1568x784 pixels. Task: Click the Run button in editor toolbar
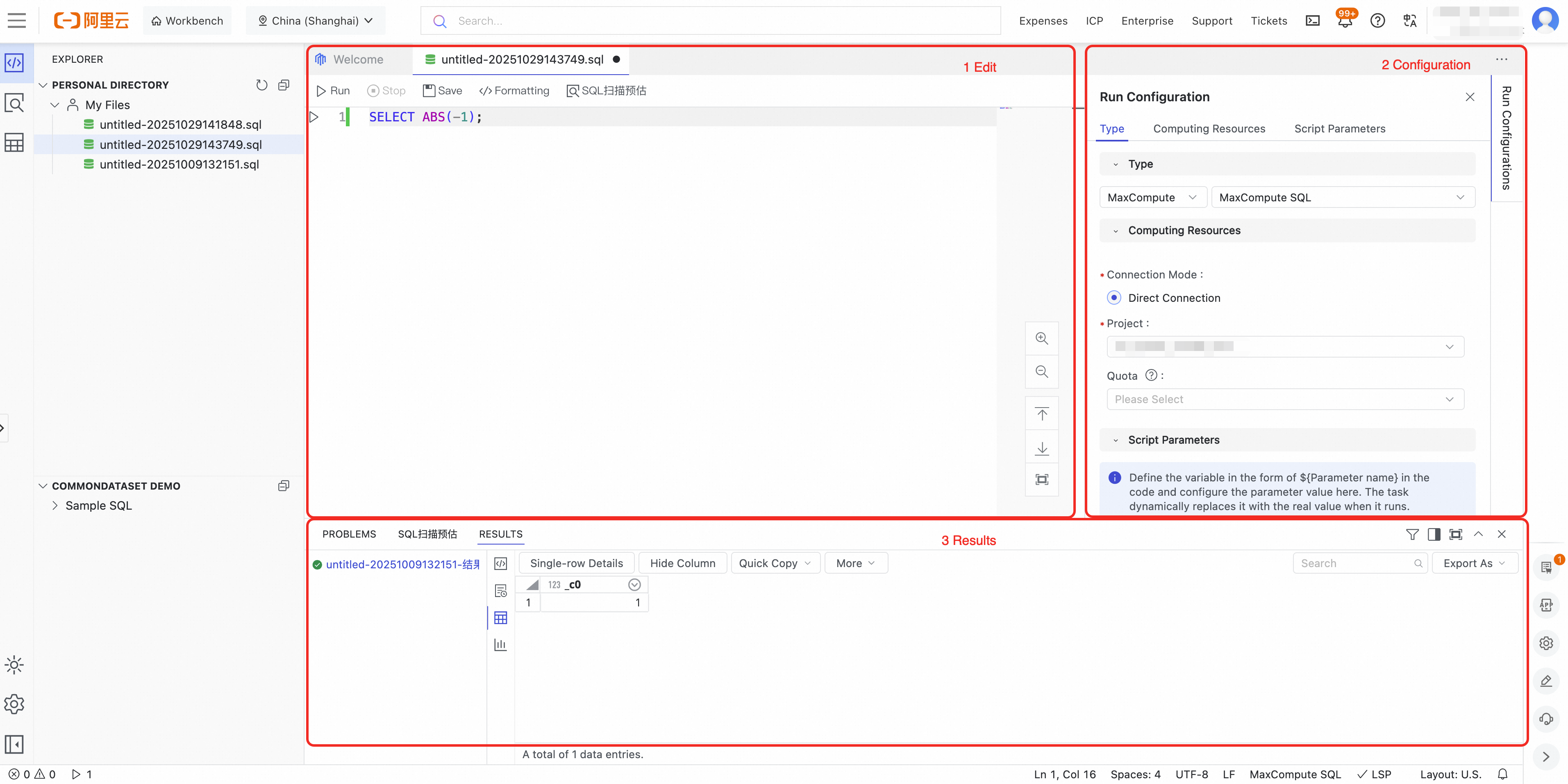point(333,91)
